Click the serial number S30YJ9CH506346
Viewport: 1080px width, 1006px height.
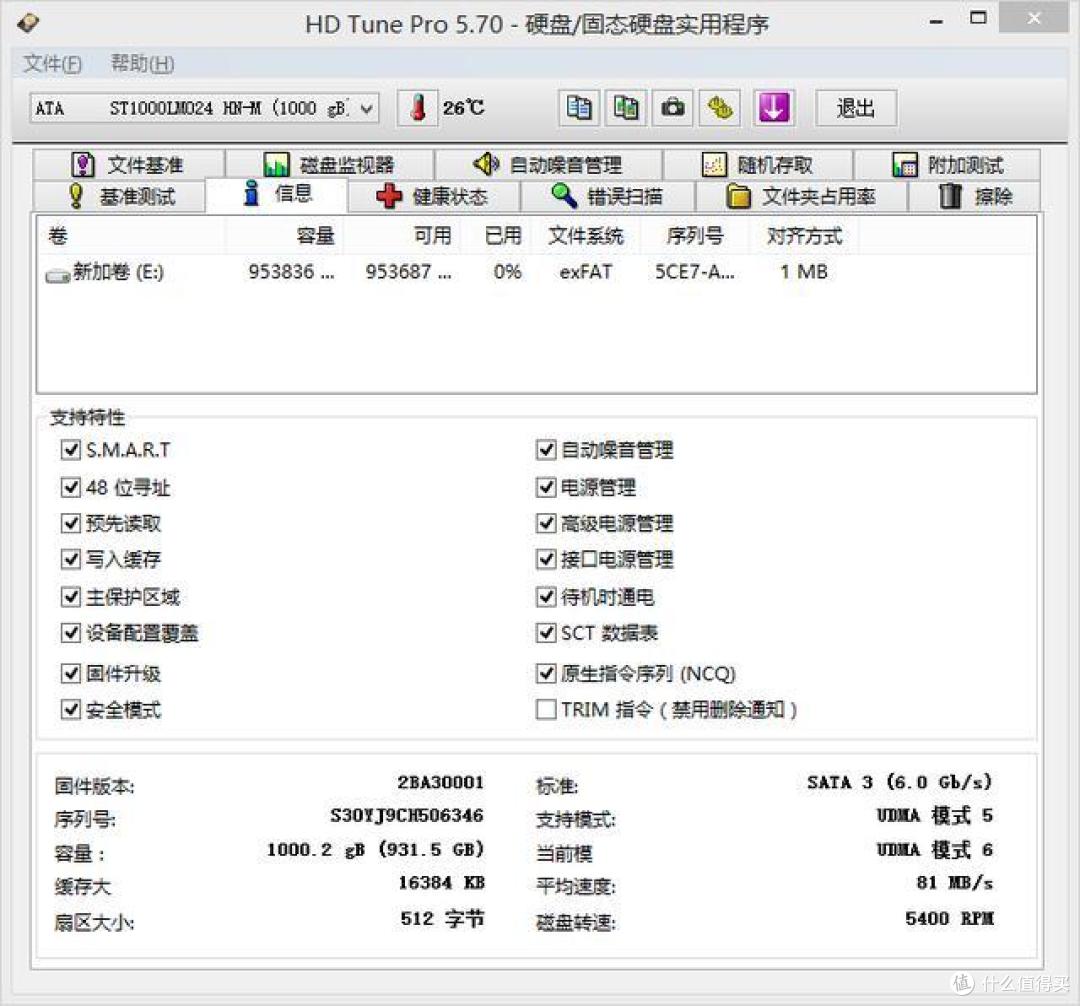point(406,815)
